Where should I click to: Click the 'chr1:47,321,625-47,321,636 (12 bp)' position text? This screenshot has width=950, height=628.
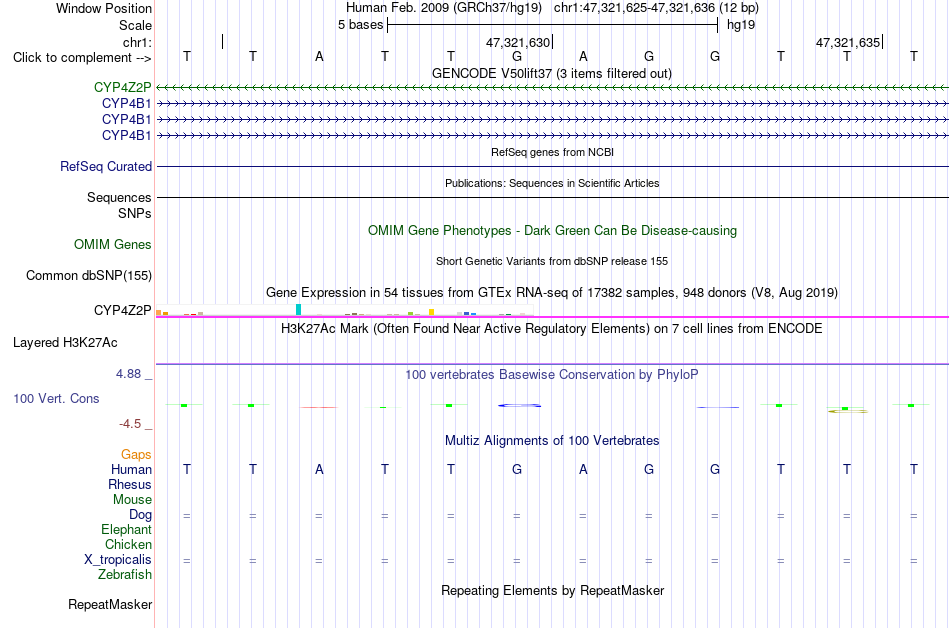coord(656,8)
